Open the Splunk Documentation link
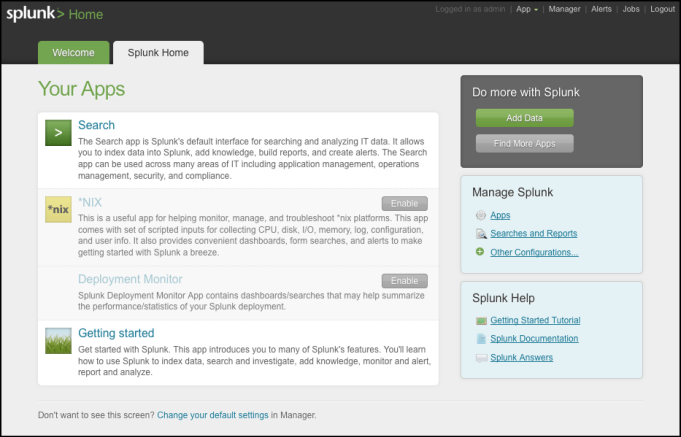This screenshot has width=681, height=437. (534, 338)
